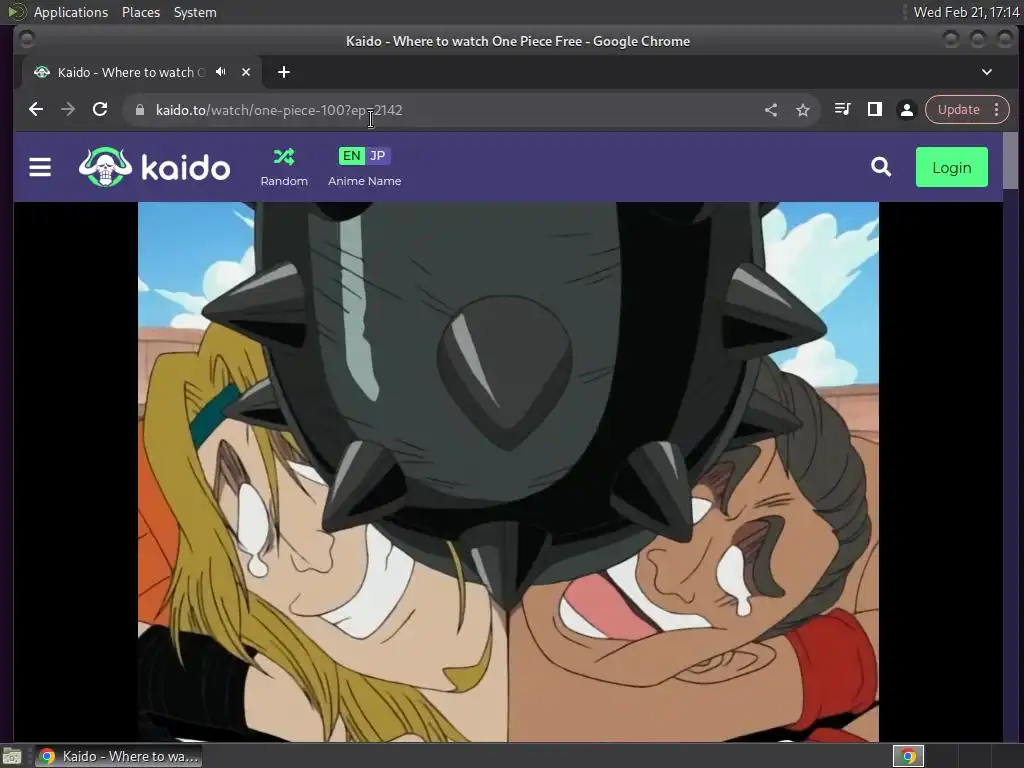Open a new browser tab
This screenshot has width=1024, height=768.
[x=283, y=72]
